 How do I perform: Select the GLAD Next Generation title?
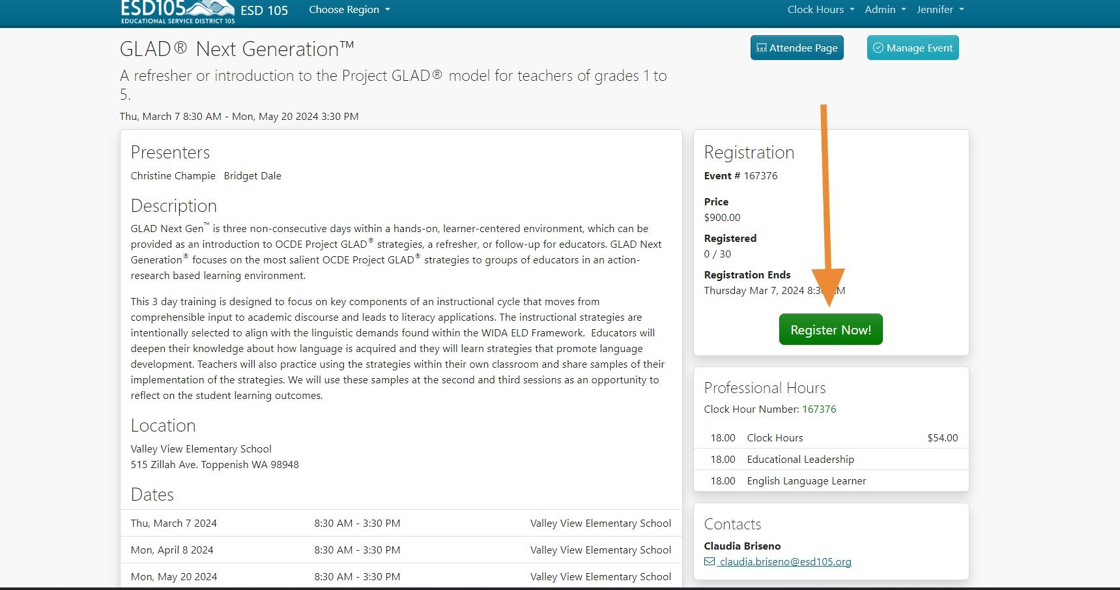236,49
